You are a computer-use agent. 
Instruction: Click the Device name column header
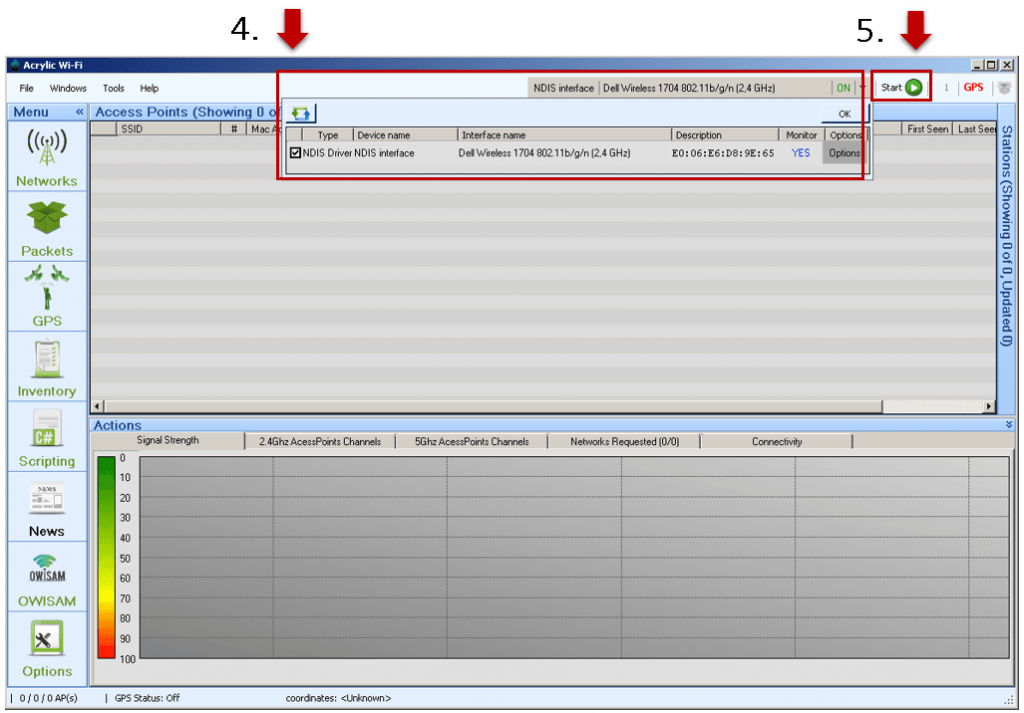click(x=405, y=135)
